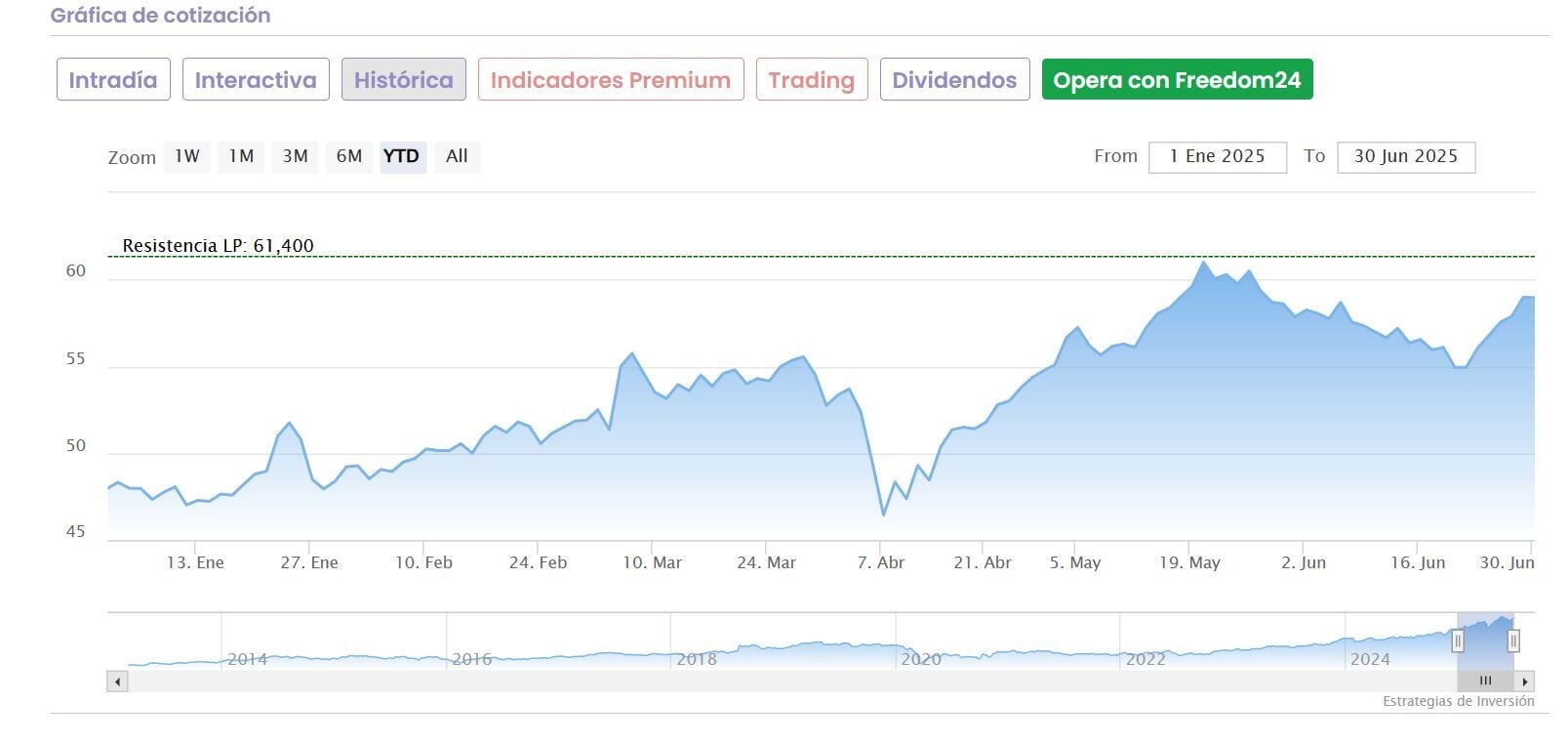Show the Dividendos tab
1568x744 pixels.
point(954,80)
